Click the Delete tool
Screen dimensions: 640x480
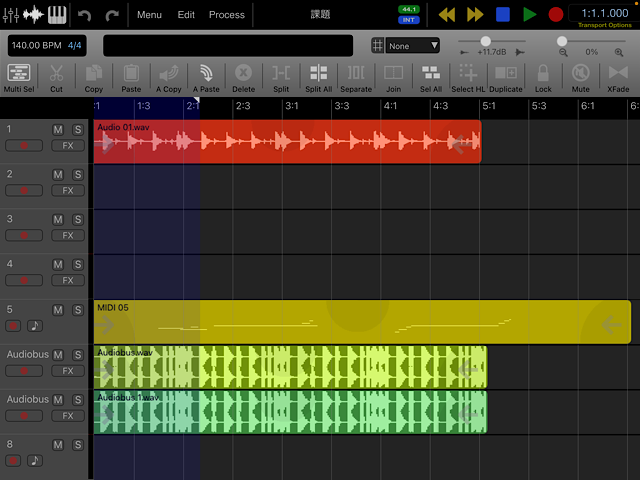244,78
